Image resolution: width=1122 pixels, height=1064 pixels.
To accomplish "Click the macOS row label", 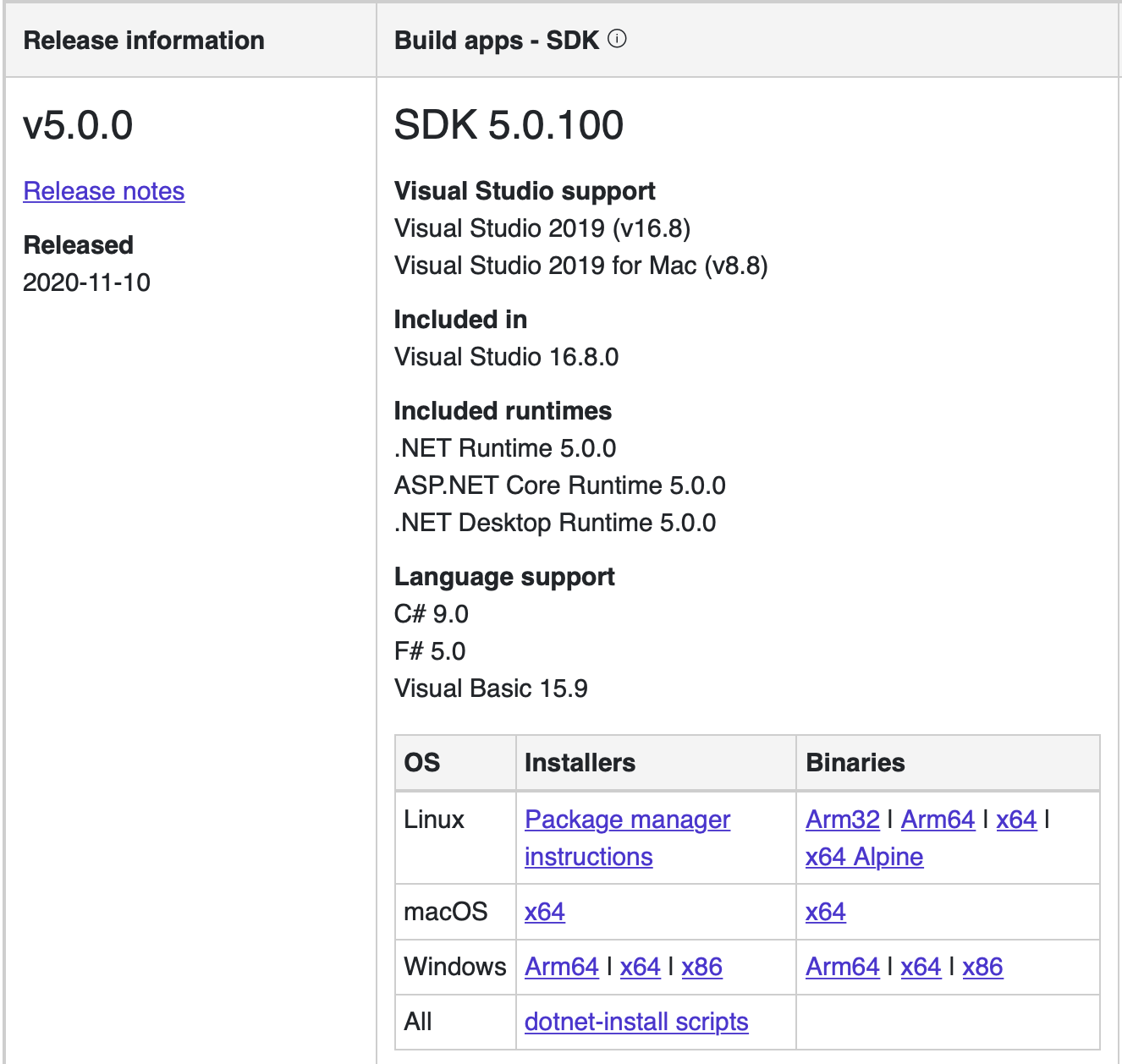I will (x=446, y=912).
